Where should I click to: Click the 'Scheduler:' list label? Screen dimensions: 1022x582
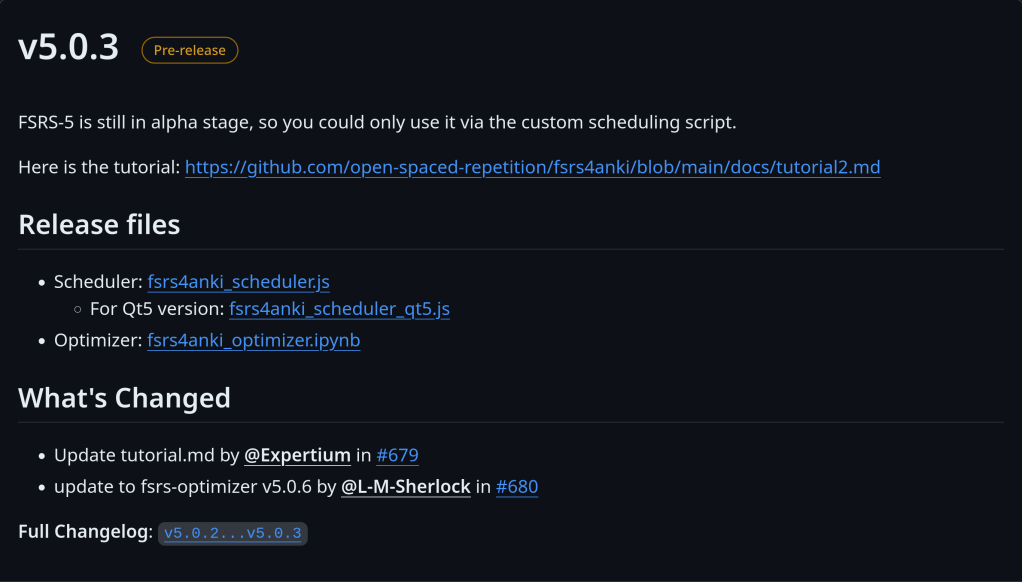98,282
